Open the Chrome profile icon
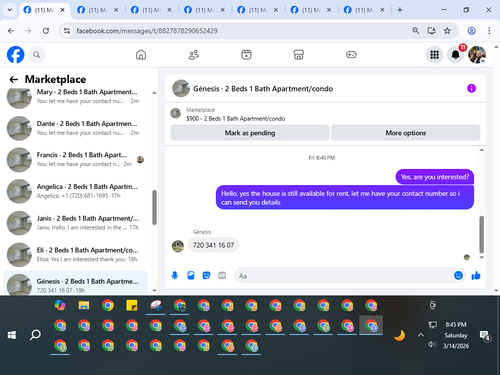The image size is (500, 375). point(471,31)
